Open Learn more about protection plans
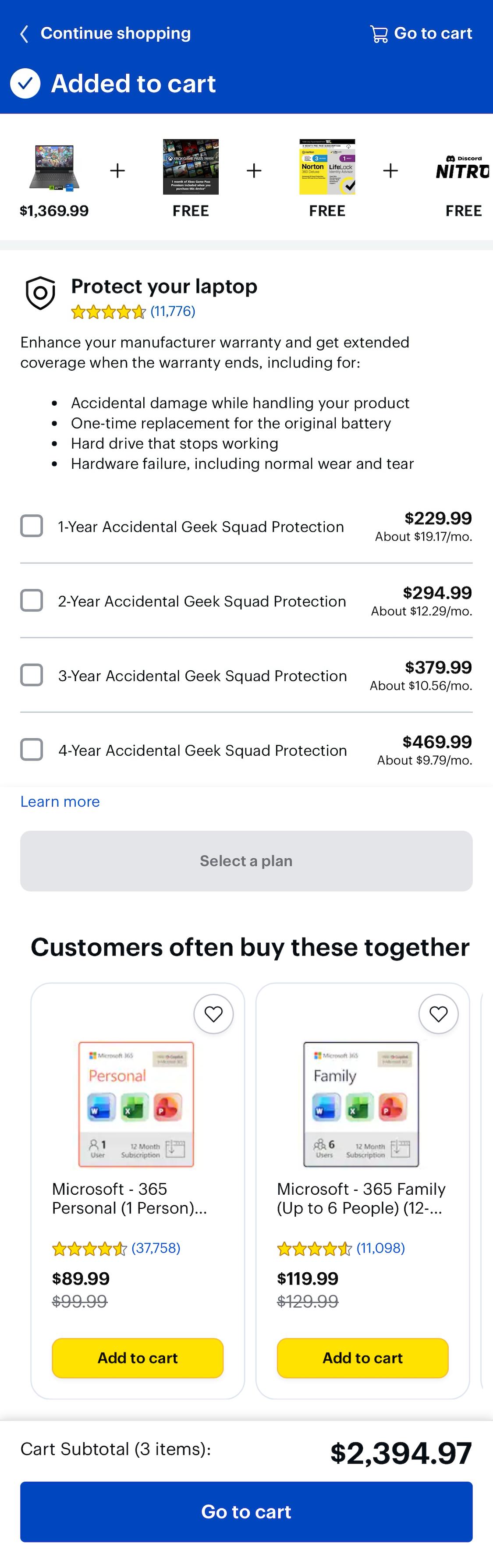This screenshot has width=493, height=1568. pos(60,802)
